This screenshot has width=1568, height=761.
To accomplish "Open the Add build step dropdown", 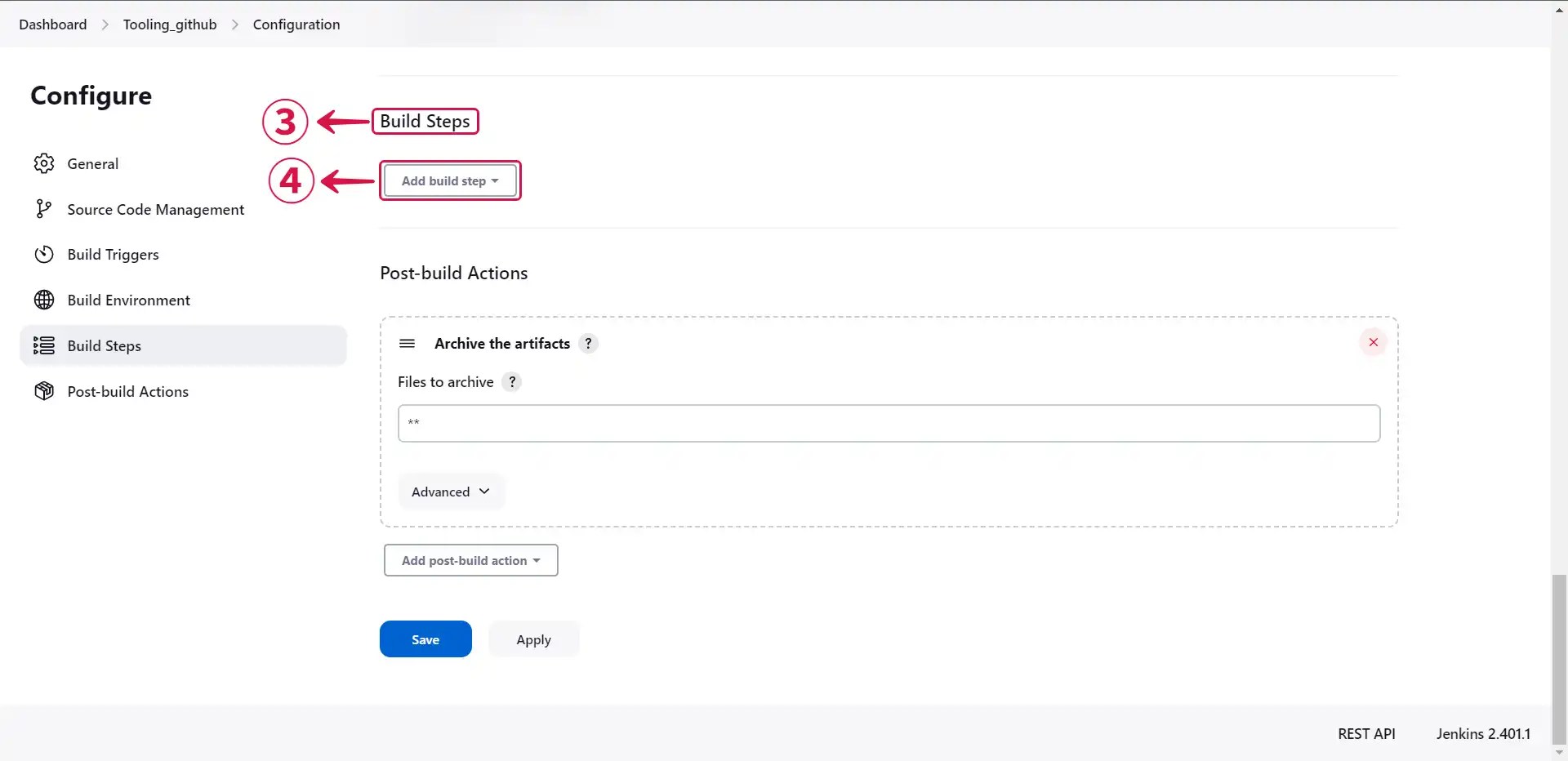I will tap(450, 180).
